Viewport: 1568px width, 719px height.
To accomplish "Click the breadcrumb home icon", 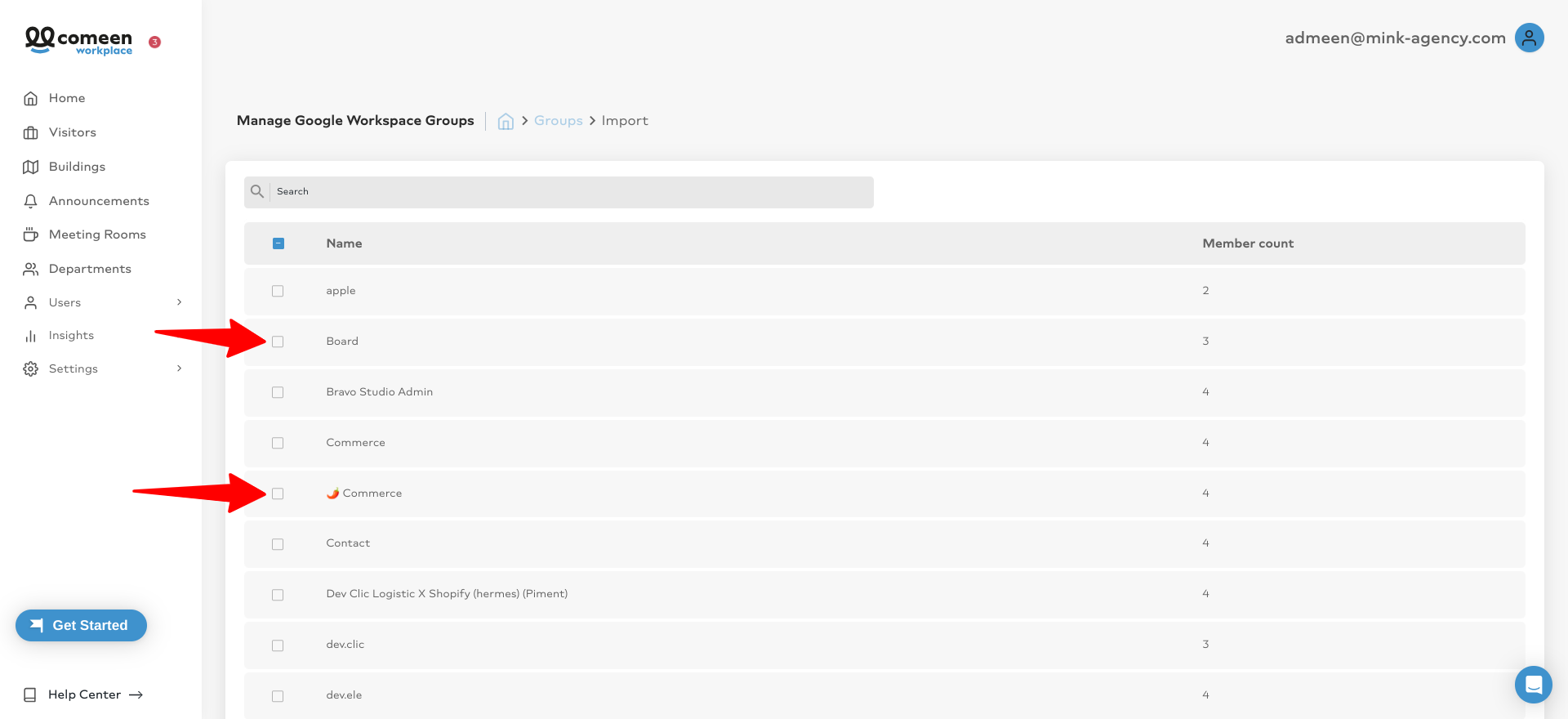I will [x=506, y=121].
